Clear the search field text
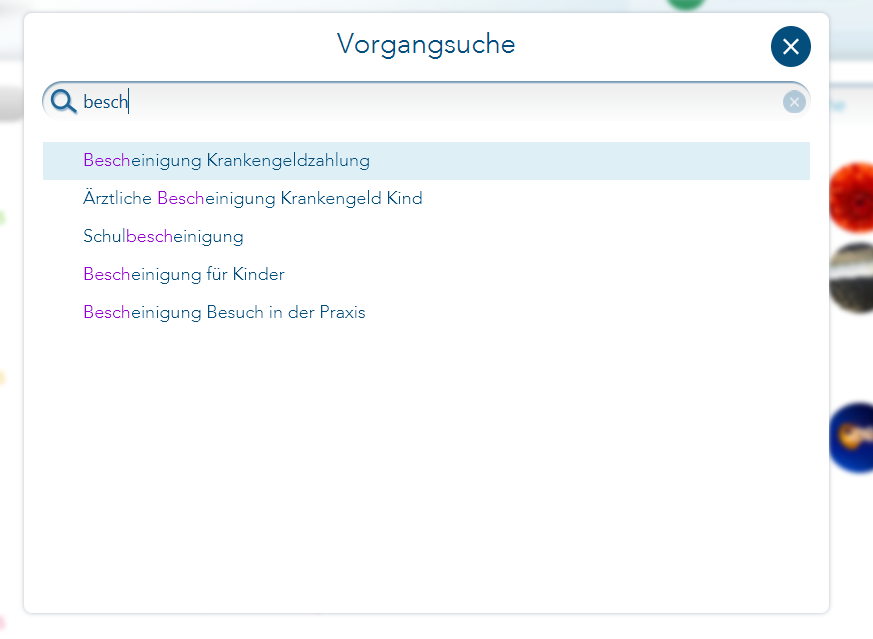This screenshot has height=639, width=873. [x=794, y=102]
